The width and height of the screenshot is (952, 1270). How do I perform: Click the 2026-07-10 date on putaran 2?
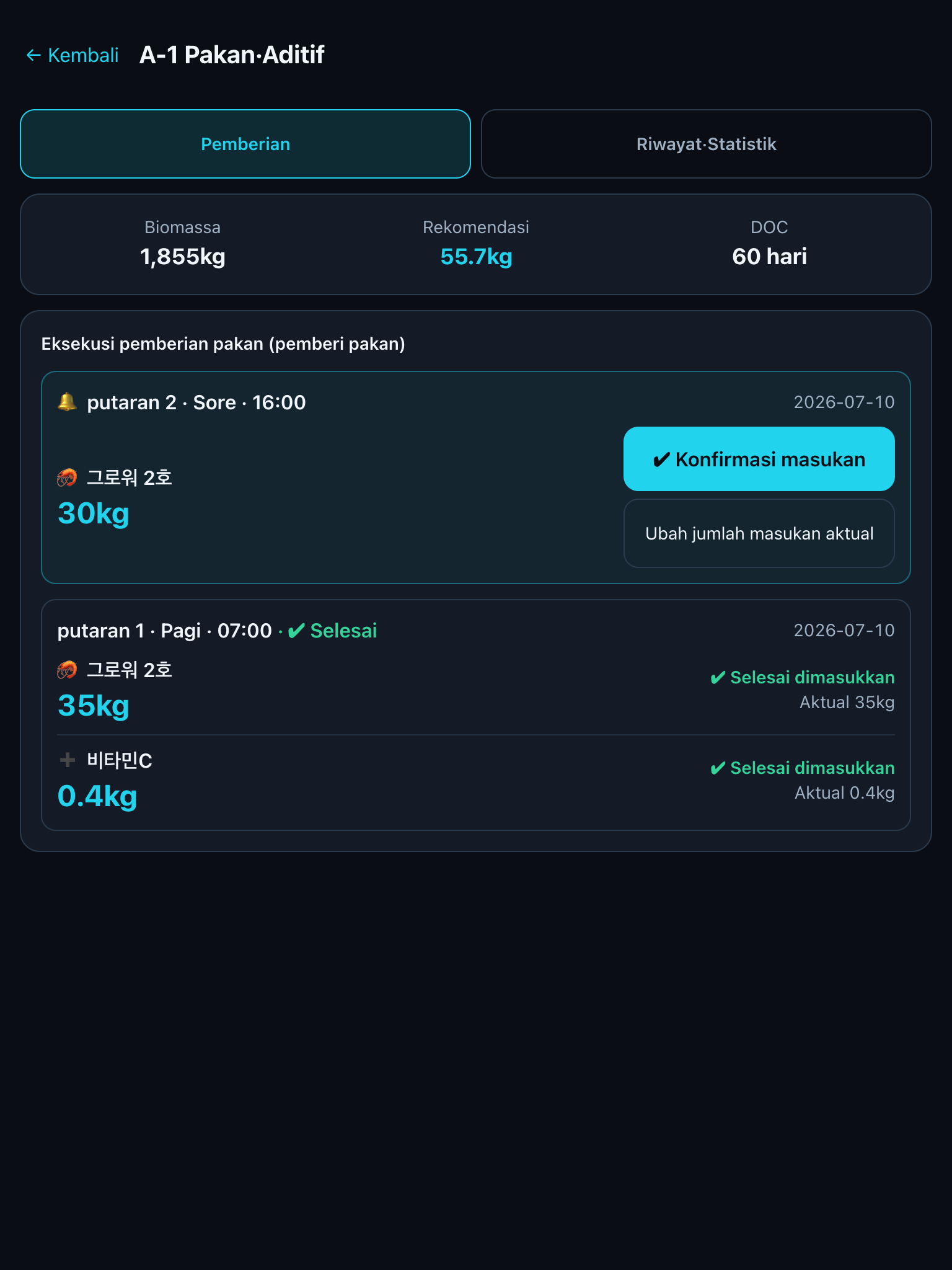844,402
